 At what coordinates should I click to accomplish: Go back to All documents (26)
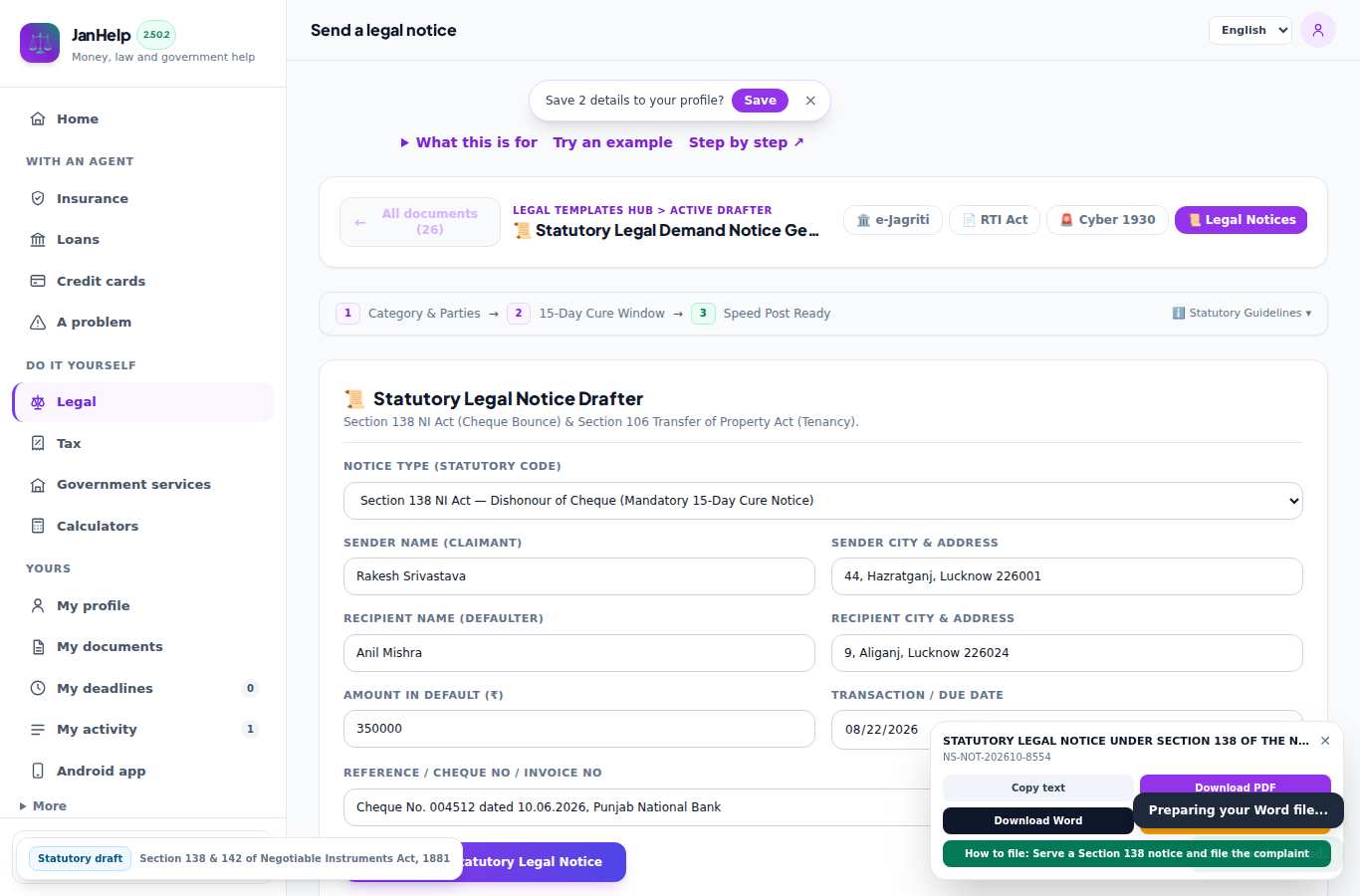[x=420, y=221]
